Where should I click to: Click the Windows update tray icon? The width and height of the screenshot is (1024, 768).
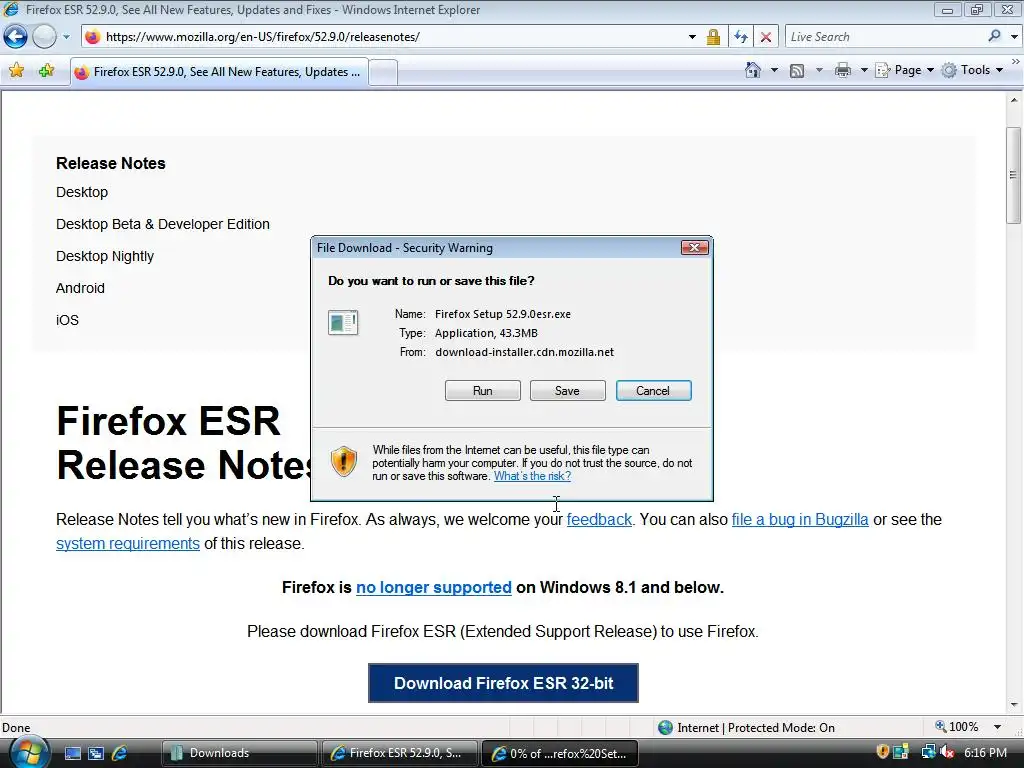pos(901,752)
